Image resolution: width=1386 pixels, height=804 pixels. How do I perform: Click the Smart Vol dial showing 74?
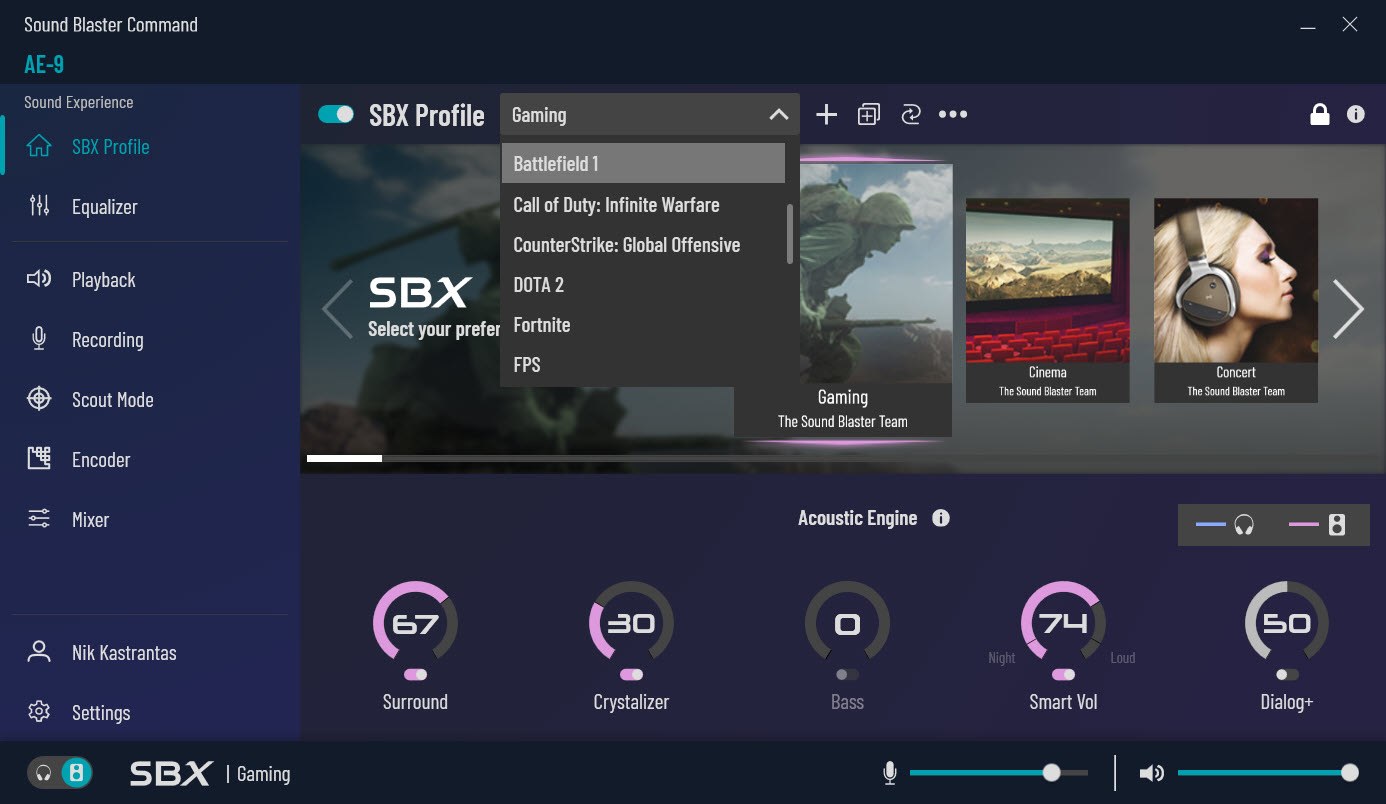tap(1063, 624)
